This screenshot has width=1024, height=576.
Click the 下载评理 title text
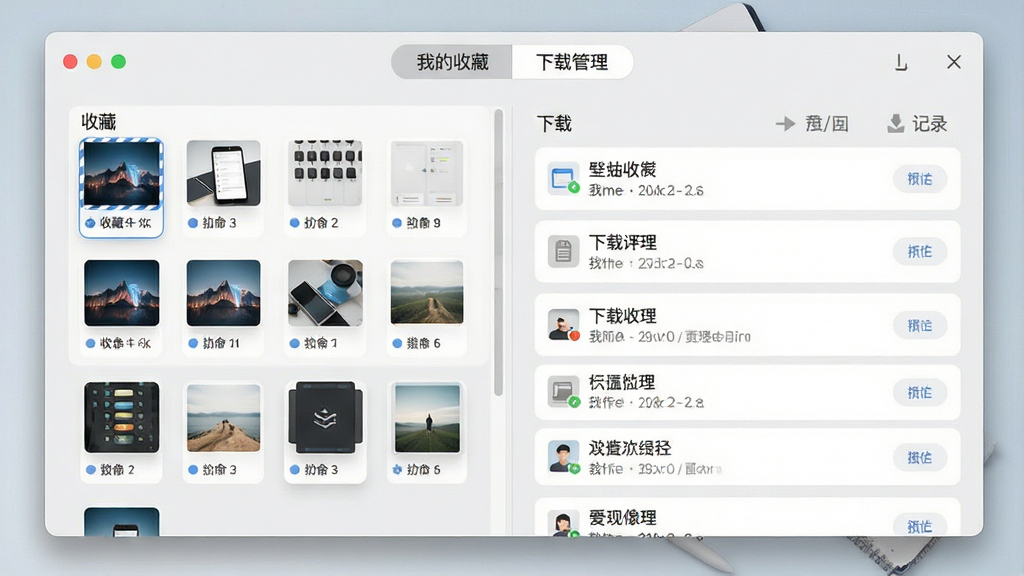622,243
